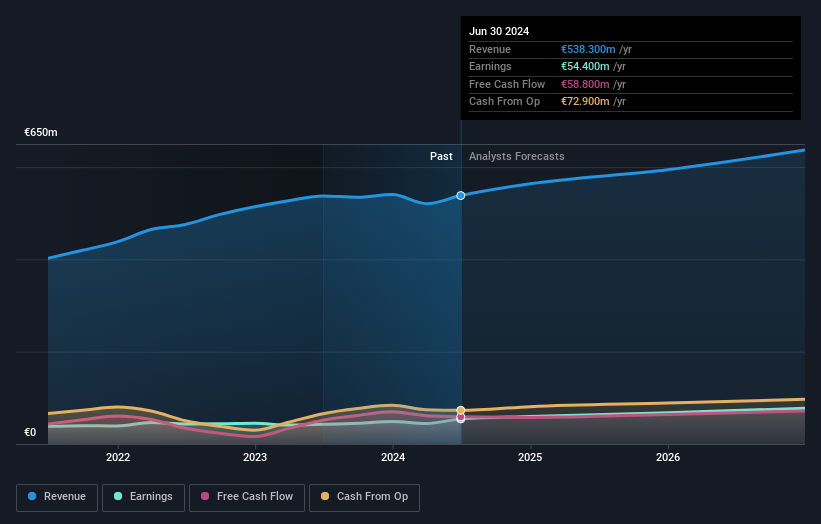Click the blue Revenue legend dot
Screen dimensions: 821x524
pos(32,496)
